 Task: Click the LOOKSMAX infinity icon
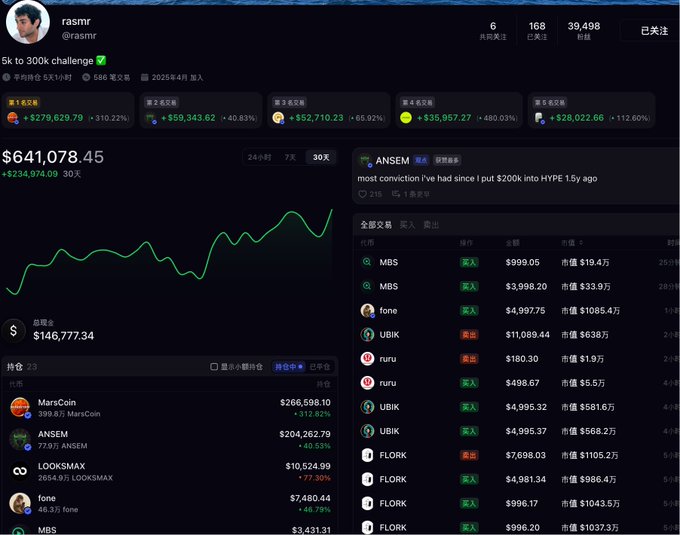coord(20,471)
